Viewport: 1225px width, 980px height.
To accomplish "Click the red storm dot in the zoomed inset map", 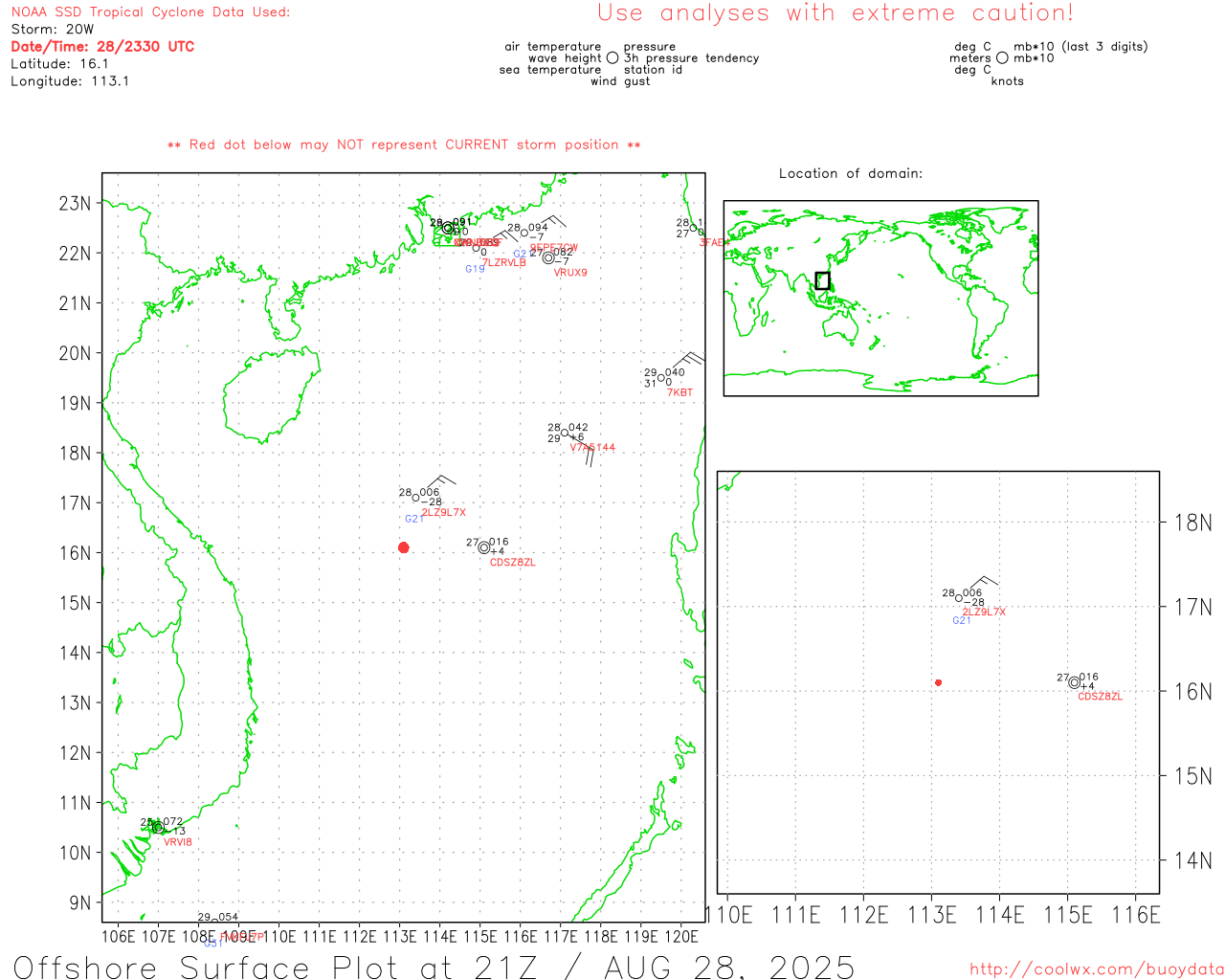I will pos(939,682).
